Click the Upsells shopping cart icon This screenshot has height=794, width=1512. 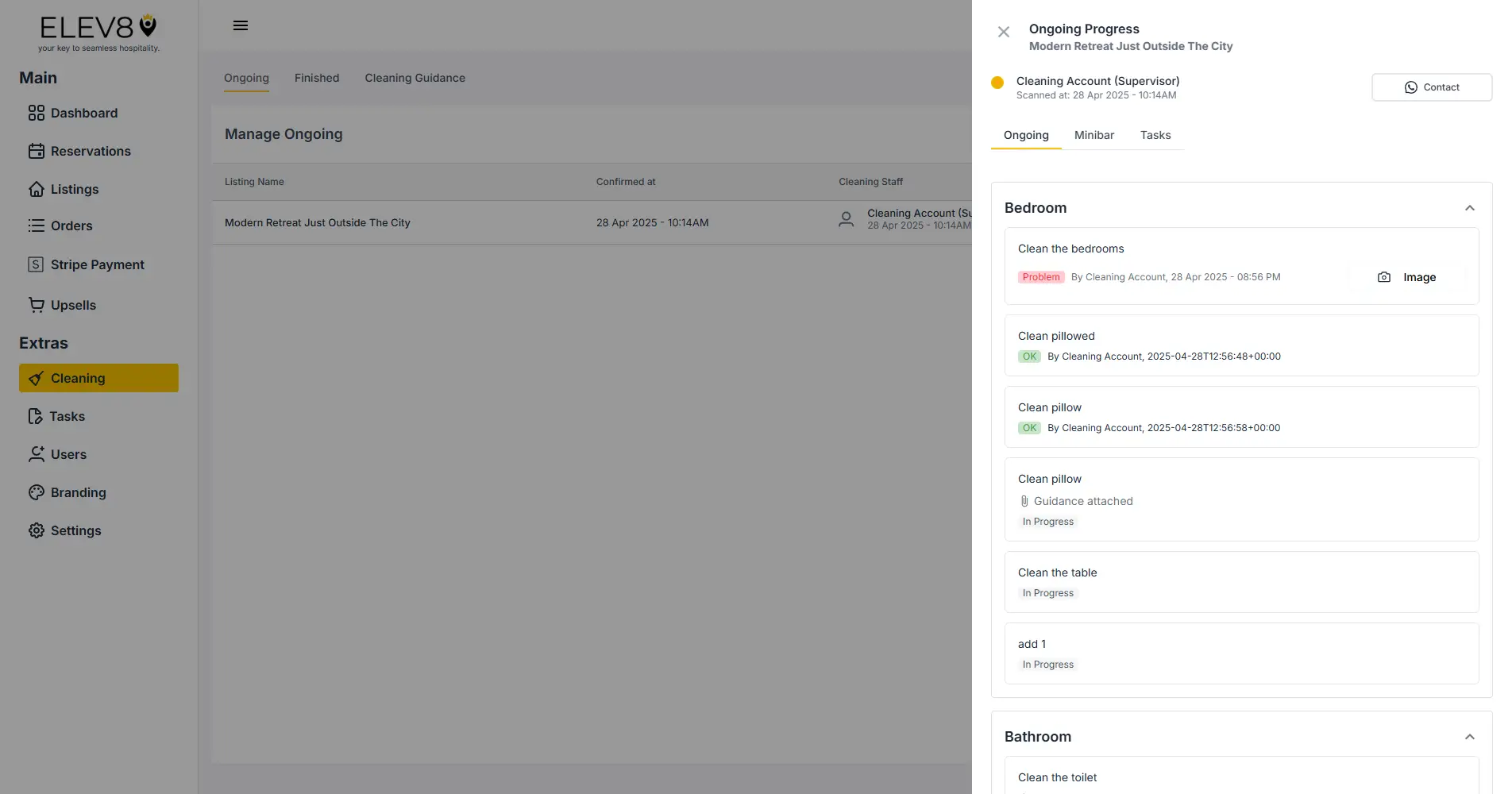36,305
